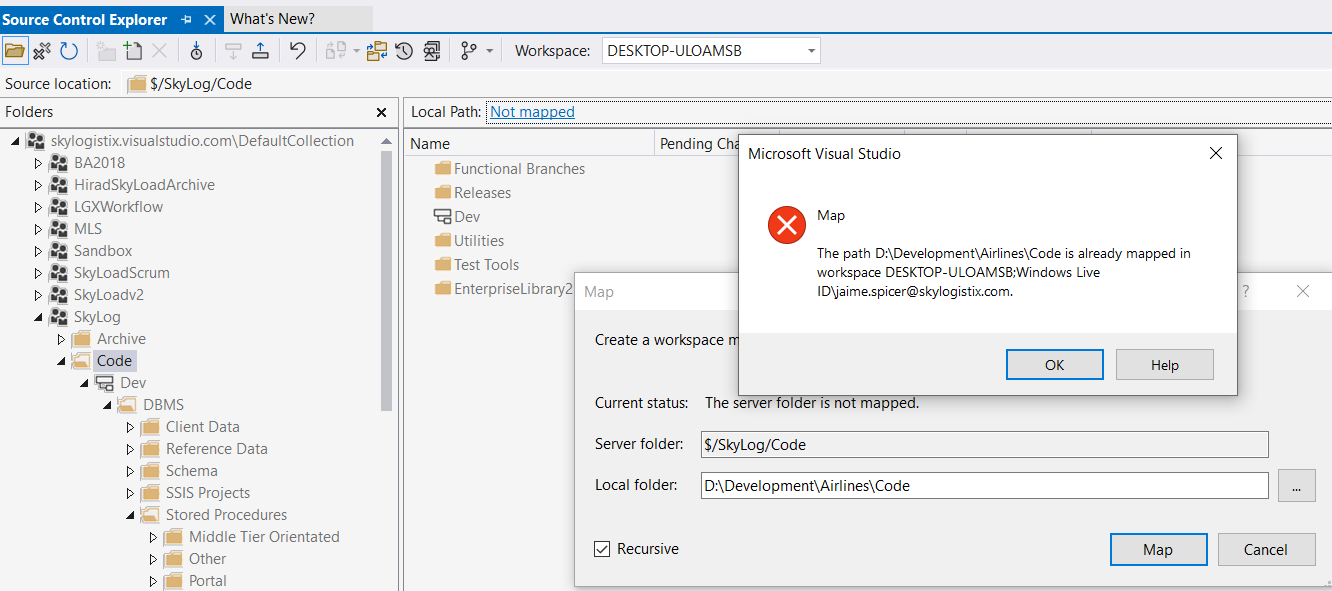Click the Compare Folders toolbar icon
1332x591 pixels.
pyautogui.click(x=377, y=51)
